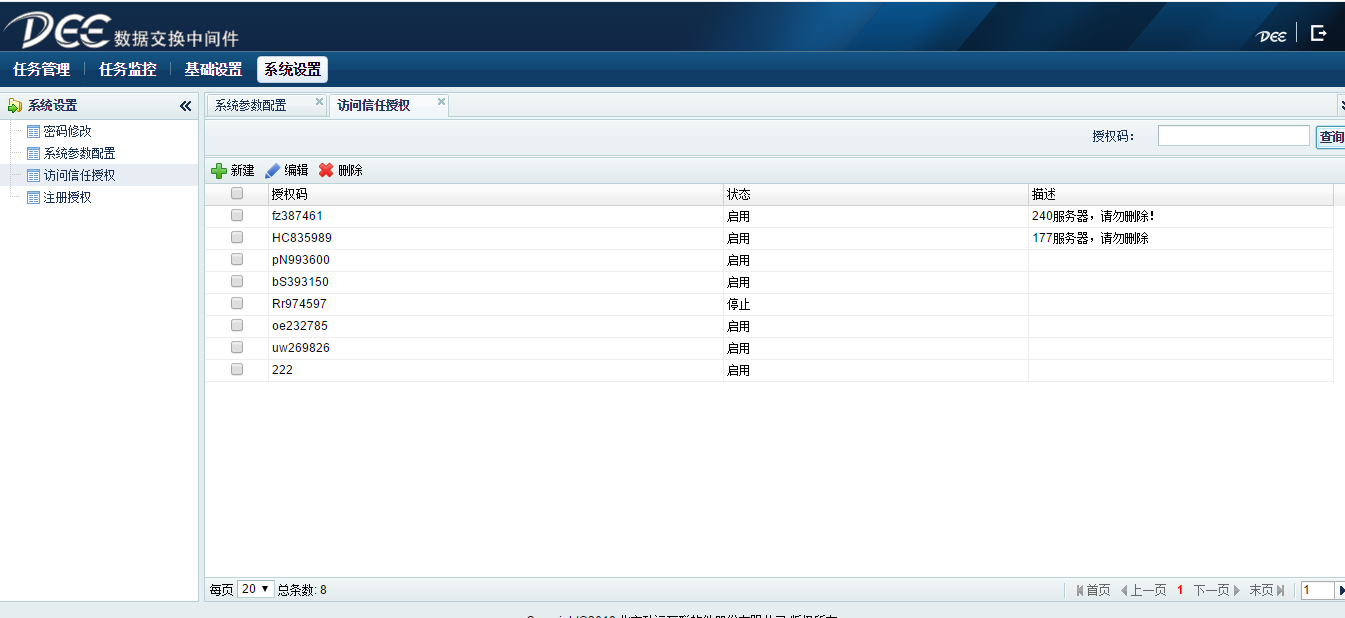This screenshot has width=1345, height=618.
Task: Open the 任务监控 menu
Action: [128, 70]
